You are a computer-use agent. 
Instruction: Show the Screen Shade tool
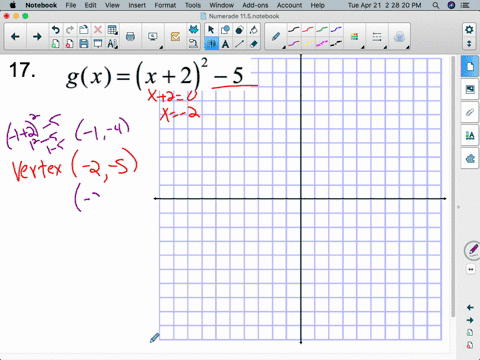[x=98, y=44]
